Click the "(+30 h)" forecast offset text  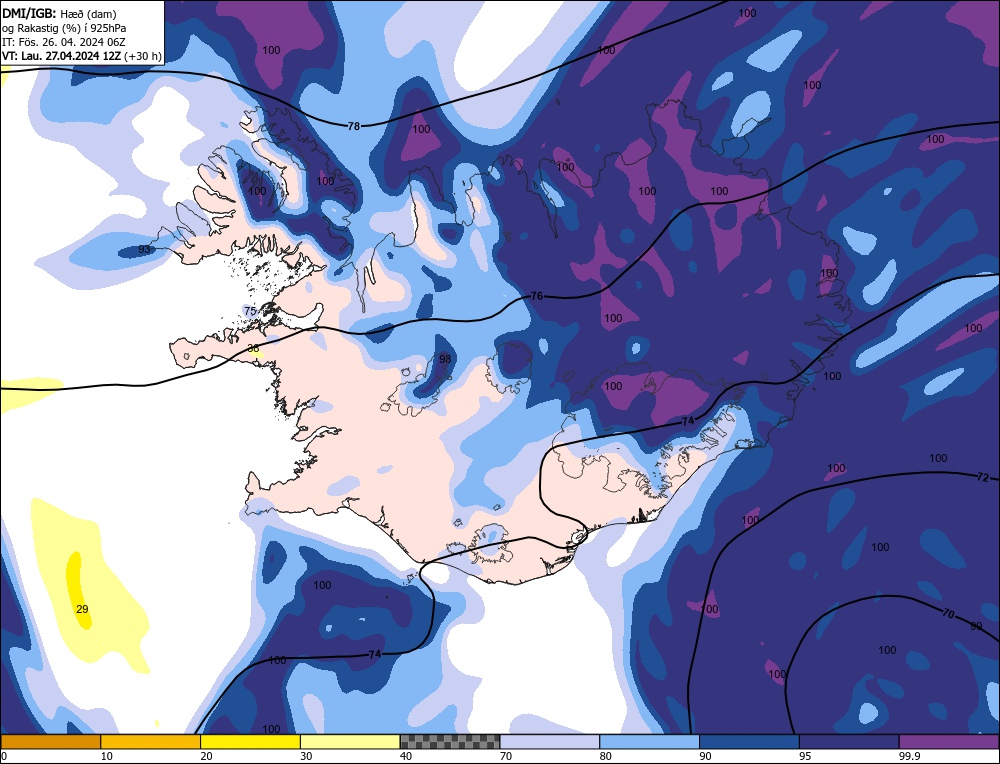(x=143, y=56)
